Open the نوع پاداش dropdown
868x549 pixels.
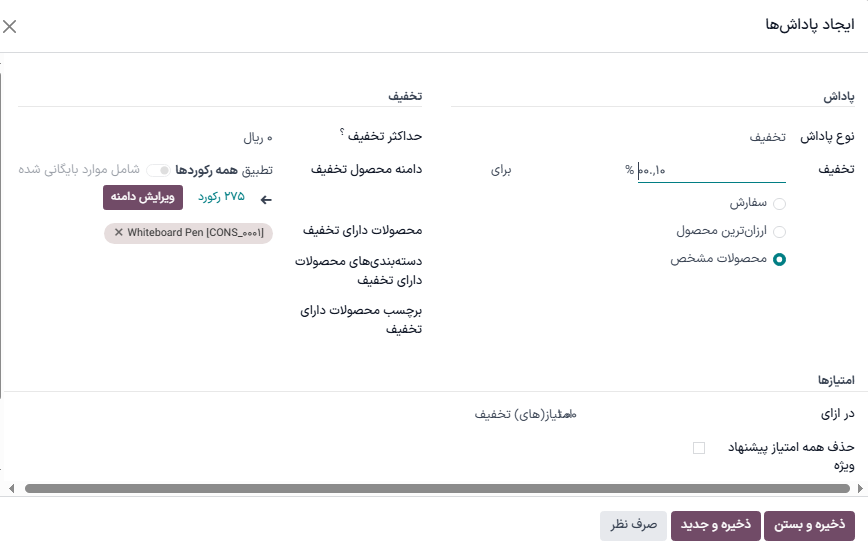coord(710,137)
